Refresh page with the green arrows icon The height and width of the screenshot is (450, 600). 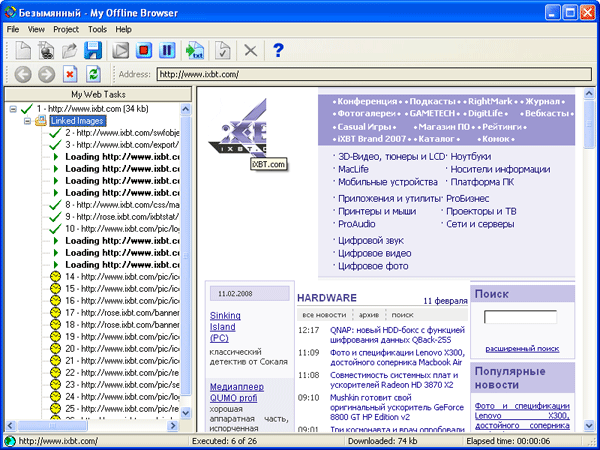pyautogui.click(x=93, y=74)
